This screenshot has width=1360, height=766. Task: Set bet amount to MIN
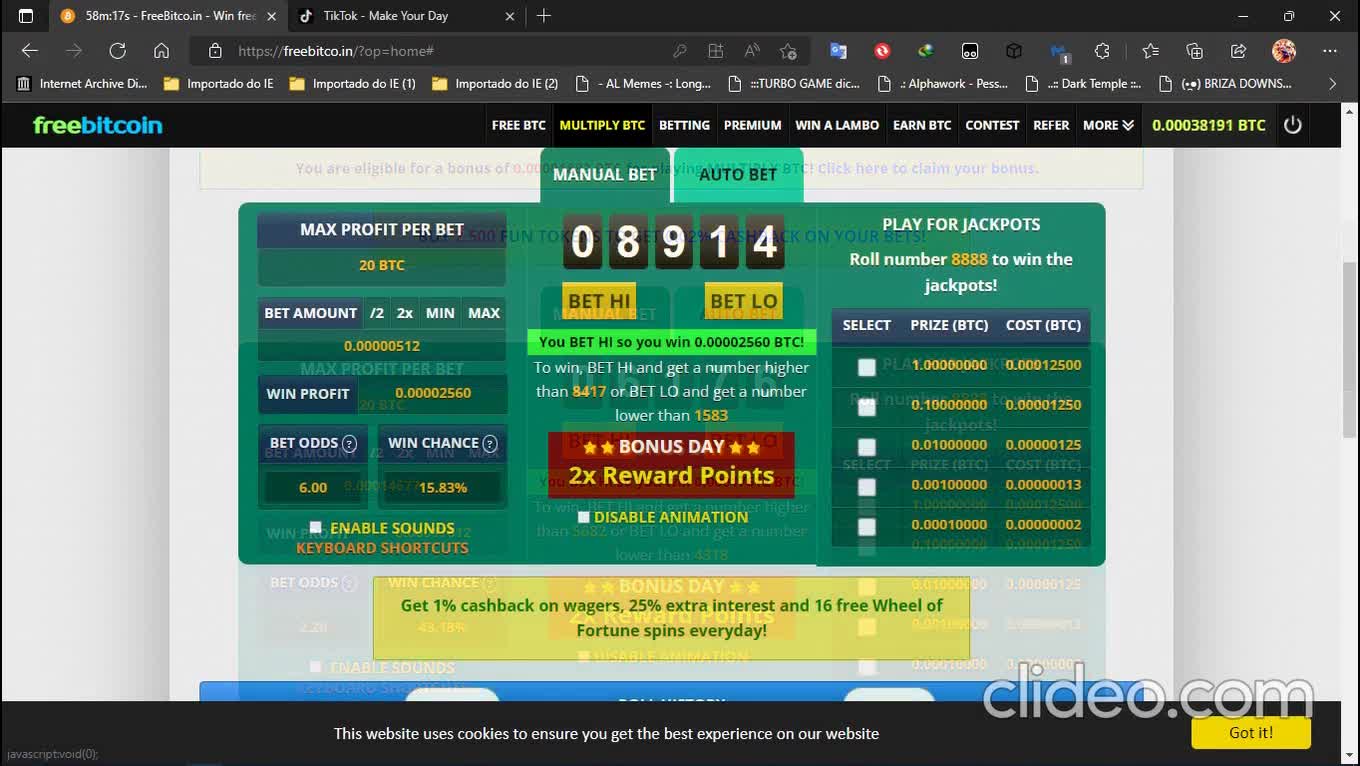(x=440, y=313)
